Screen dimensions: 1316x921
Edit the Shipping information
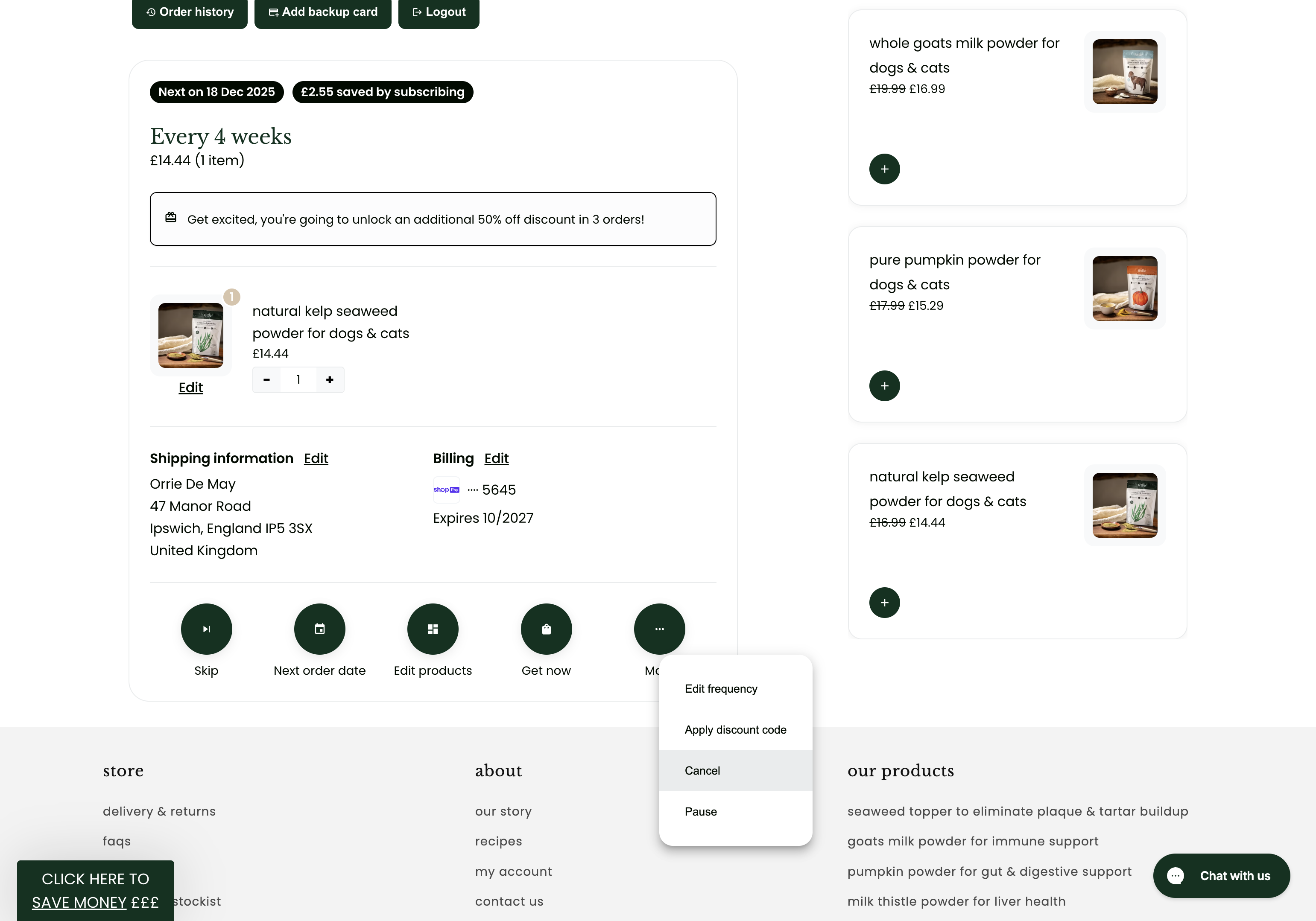tap(316, 458)
